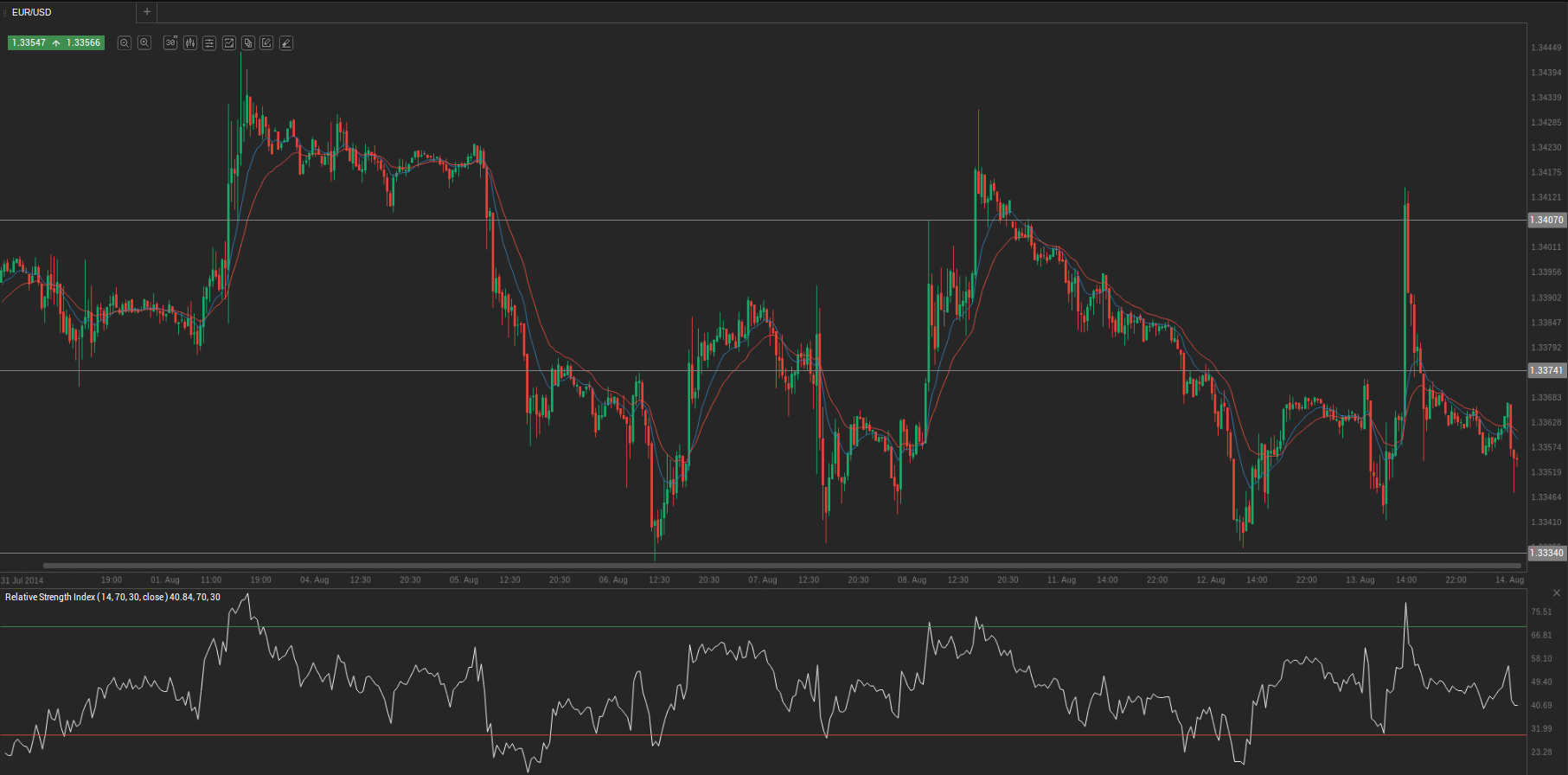Click the Relative Strength Index title label
The width and height of the screenshot is (1568, 775).
[x=112, y=597]
